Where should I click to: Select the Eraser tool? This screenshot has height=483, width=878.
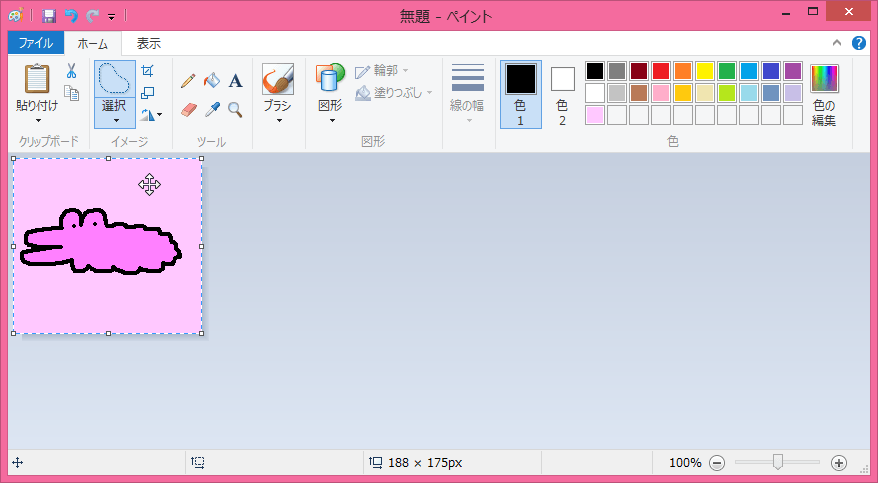click(189, 110)
